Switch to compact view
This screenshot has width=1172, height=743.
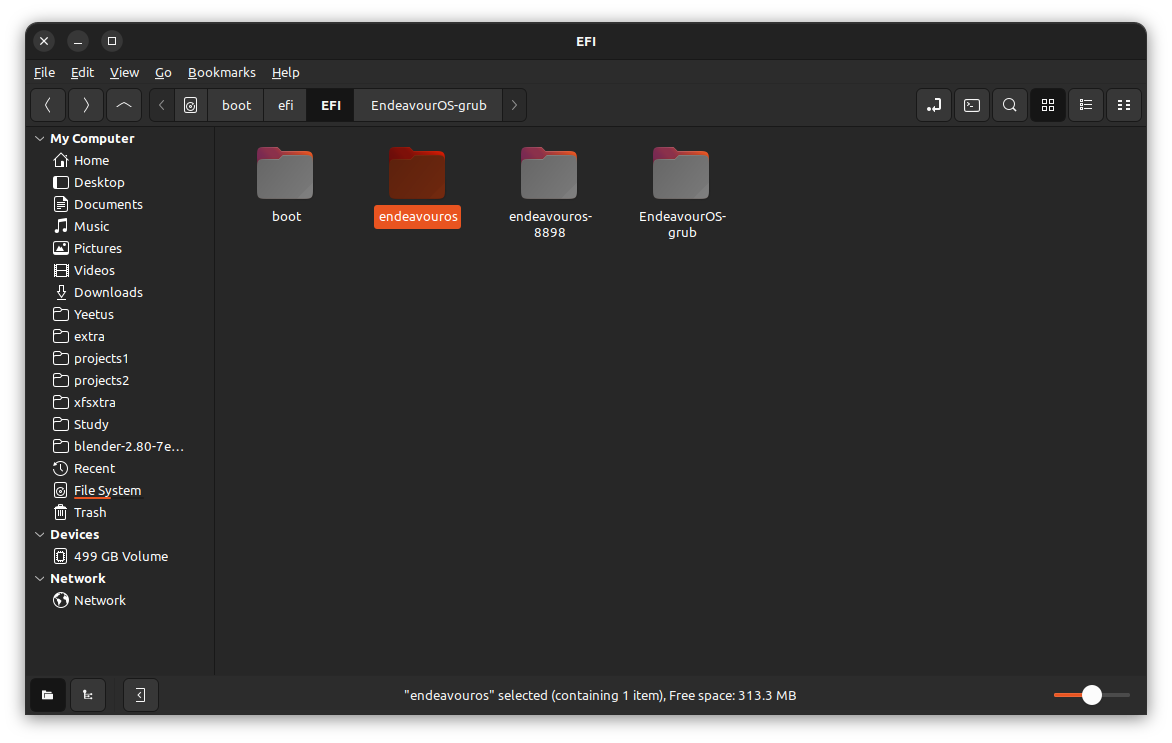[x=1123, y=105]
